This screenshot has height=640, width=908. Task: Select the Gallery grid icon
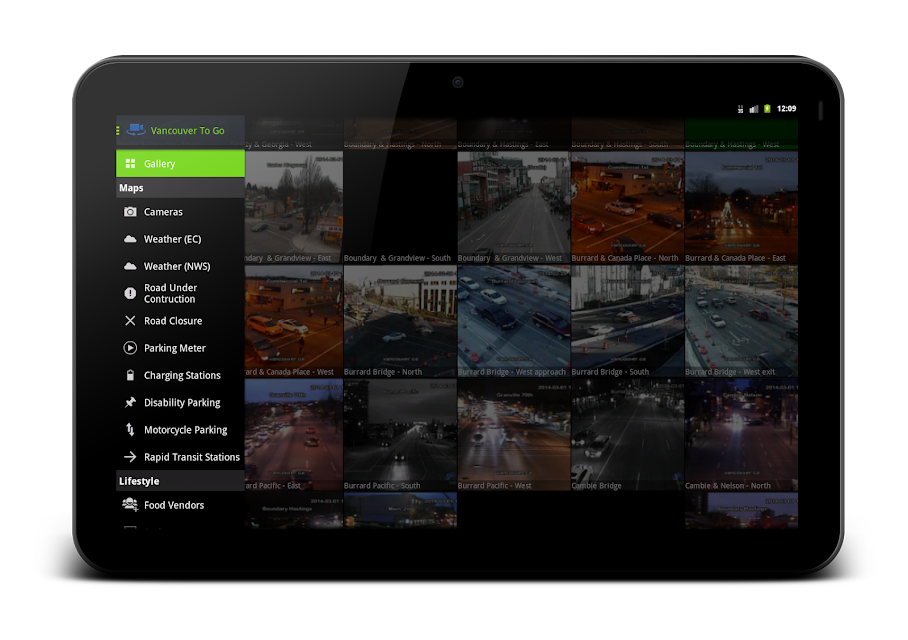pyautogui.click(x=130, y=163)
